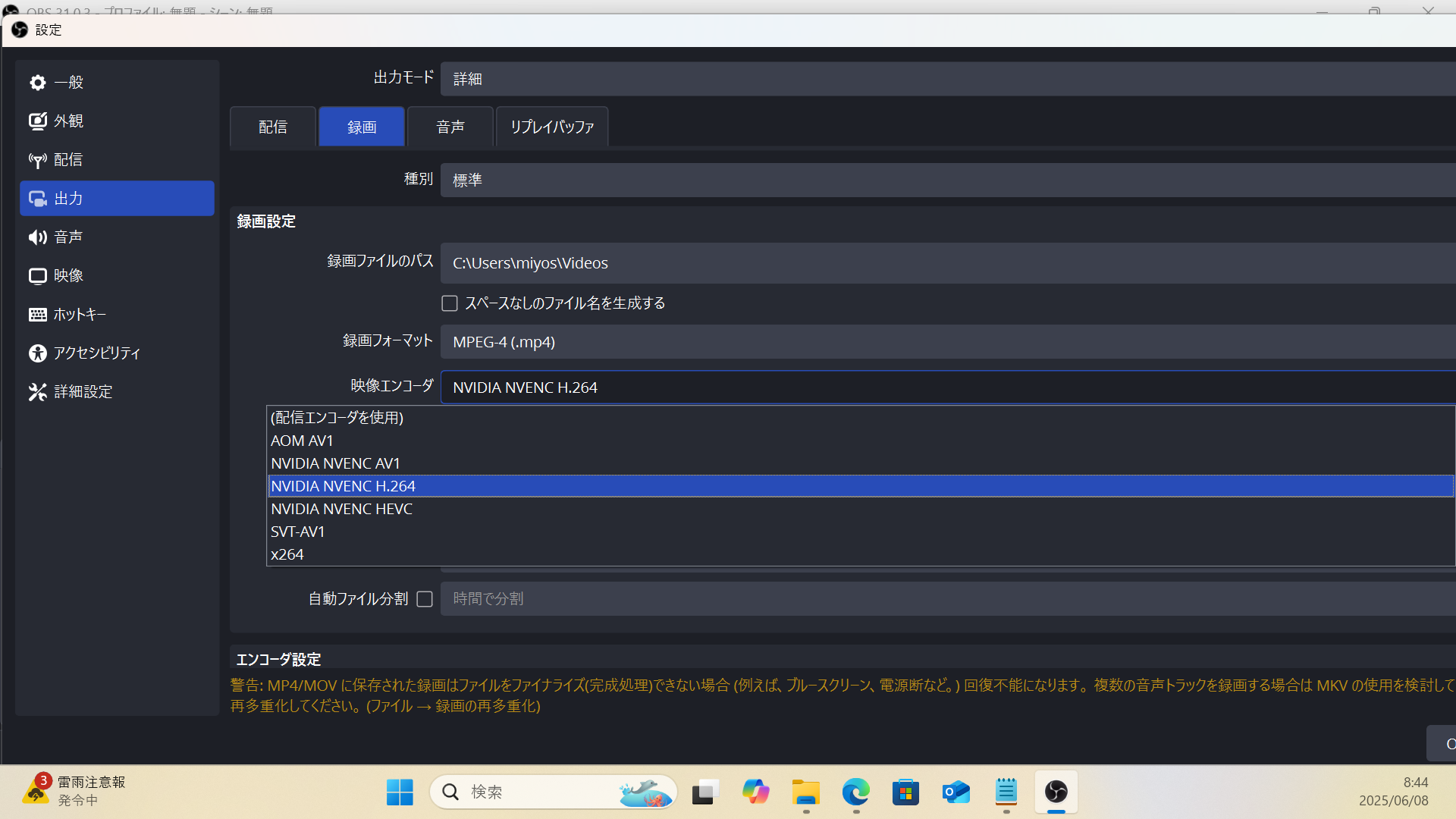Screen dimensions: 1456x819
Task: Open the 種別 dropdown showing 標準
Action: (948, 180)
